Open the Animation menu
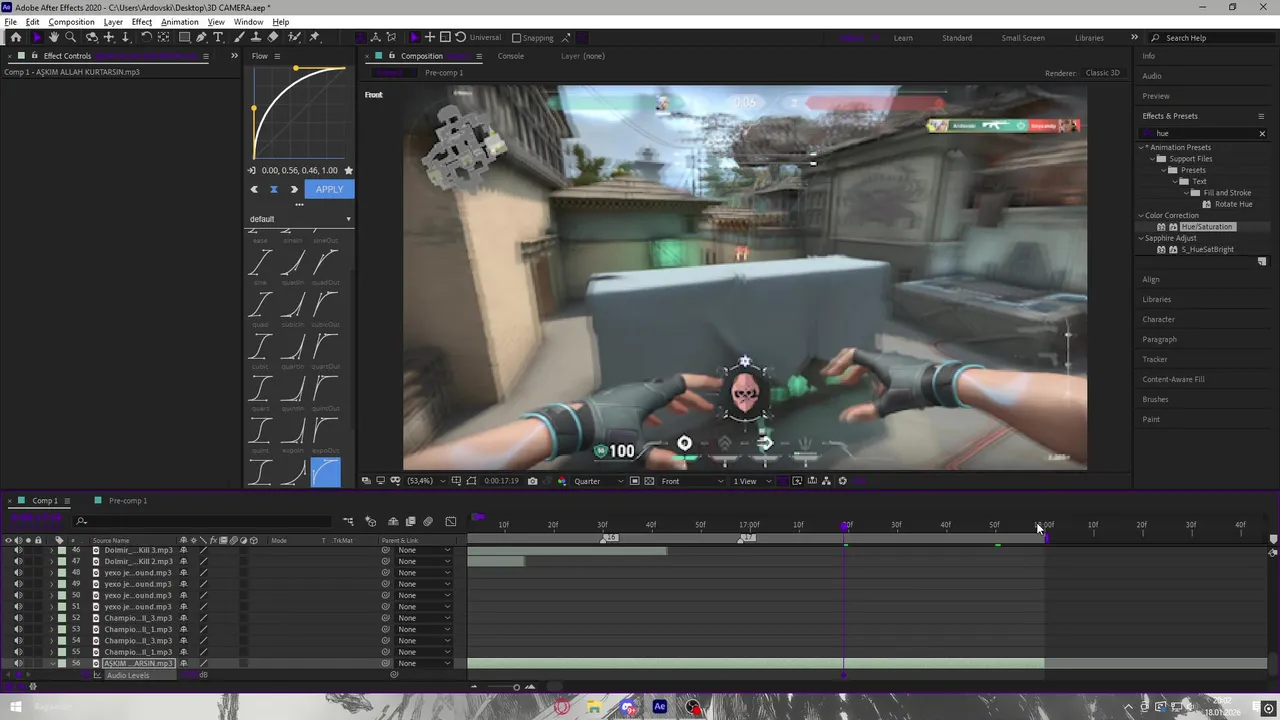Image resolution: width=1280 pixels, height=720 pixels. click(180, 22)
